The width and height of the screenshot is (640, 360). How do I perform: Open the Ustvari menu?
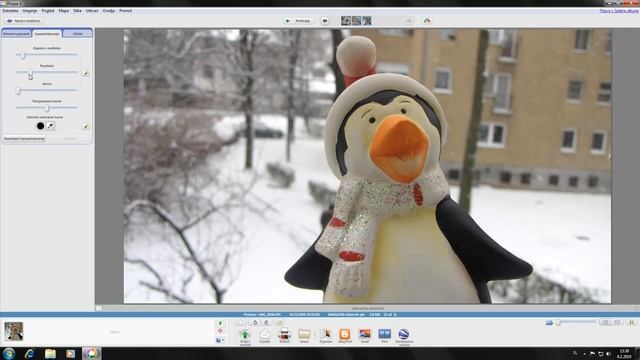92,11
